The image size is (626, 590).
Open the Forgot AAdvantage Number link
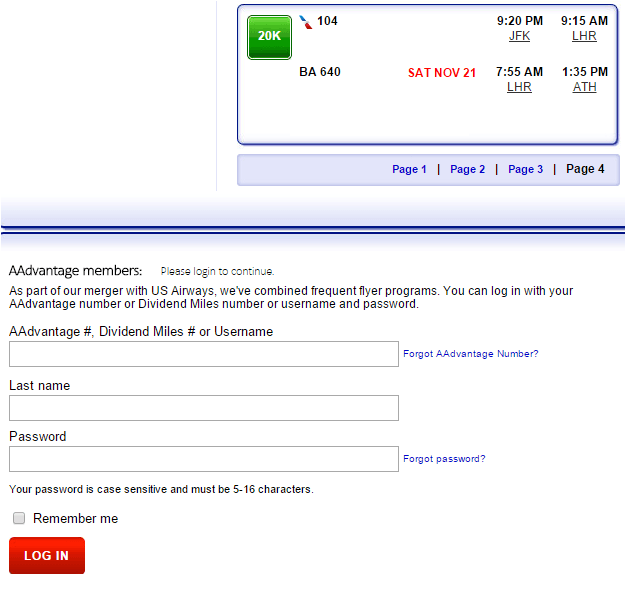pyautogui.click(x=471, y=354)
